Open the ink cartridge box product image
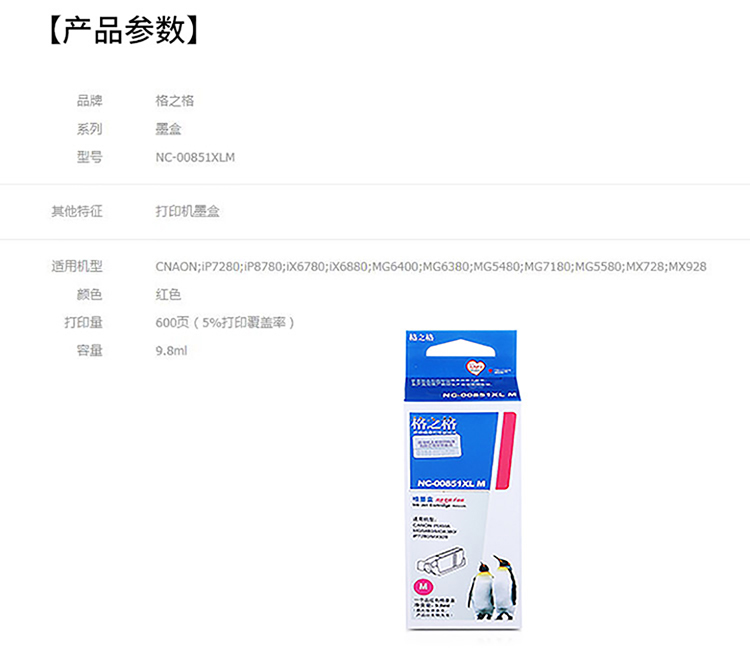750x658 pixels. coord(463,479)
